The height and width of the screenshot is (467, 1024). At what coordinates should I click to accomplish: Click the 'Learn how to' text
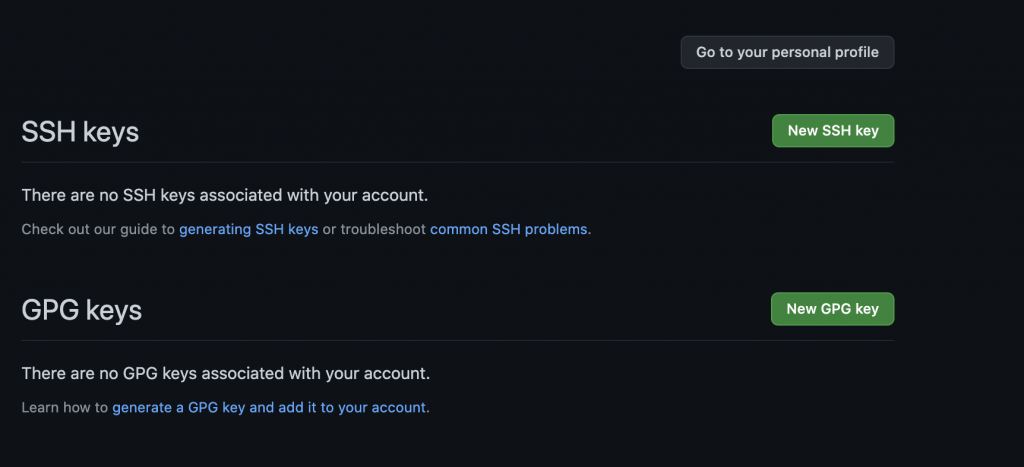coord(65,407)
